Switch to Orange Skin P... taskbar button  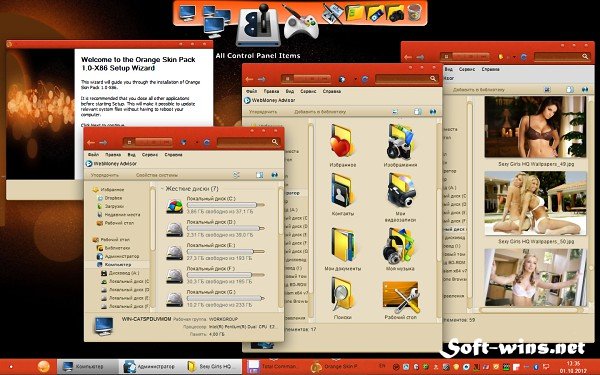336,367
